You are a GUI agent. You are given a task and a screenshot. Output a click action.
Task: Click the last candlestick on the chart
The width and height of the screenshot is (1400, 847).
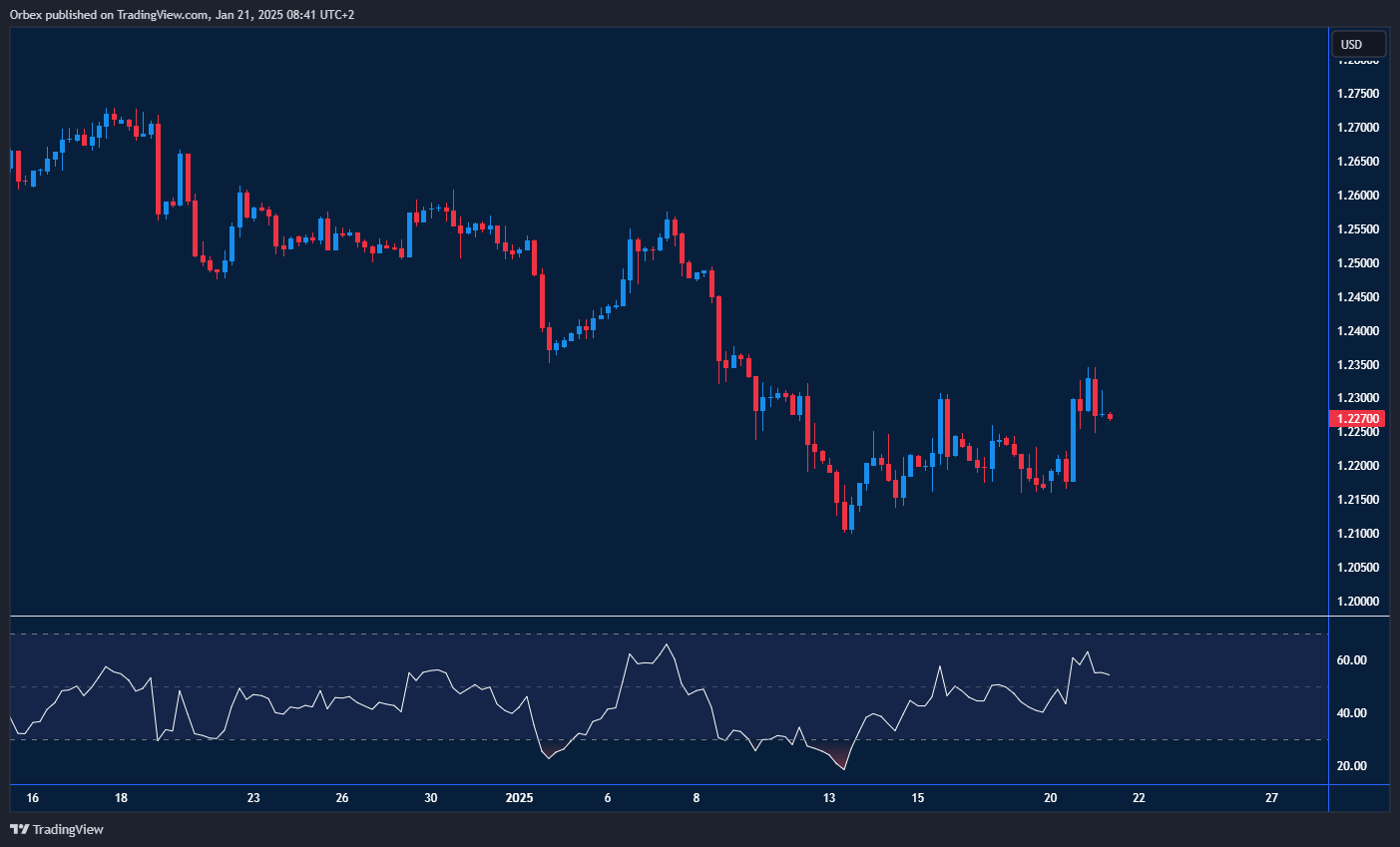(x=1108, y=417)
